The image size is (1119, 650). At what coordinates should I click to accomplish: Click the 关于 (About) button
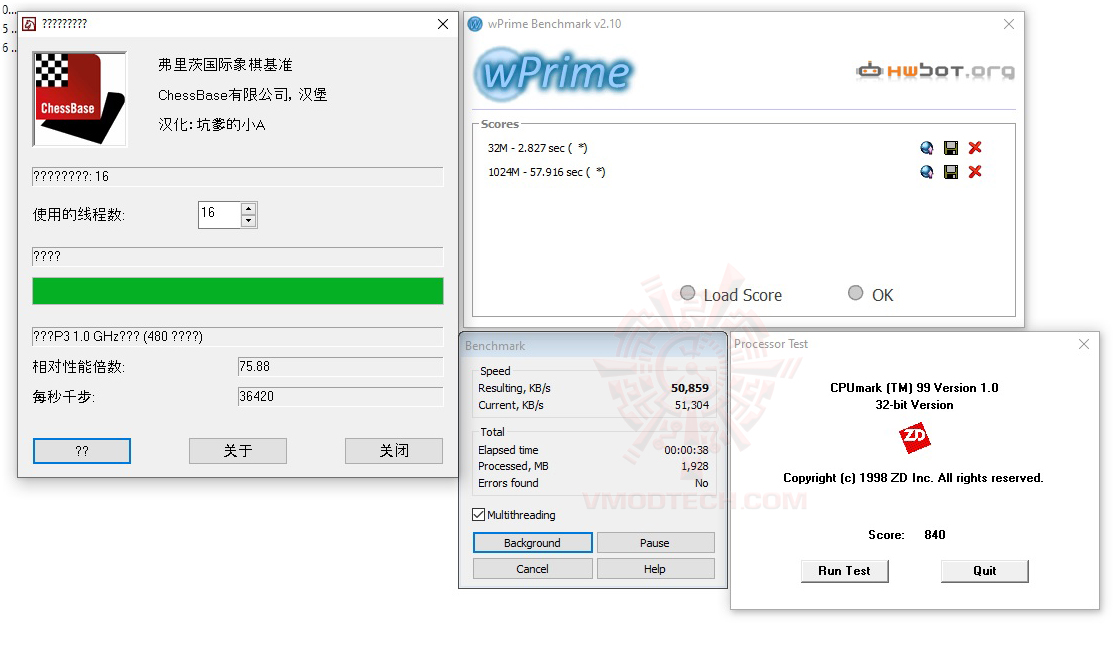(x=238, y=451)
